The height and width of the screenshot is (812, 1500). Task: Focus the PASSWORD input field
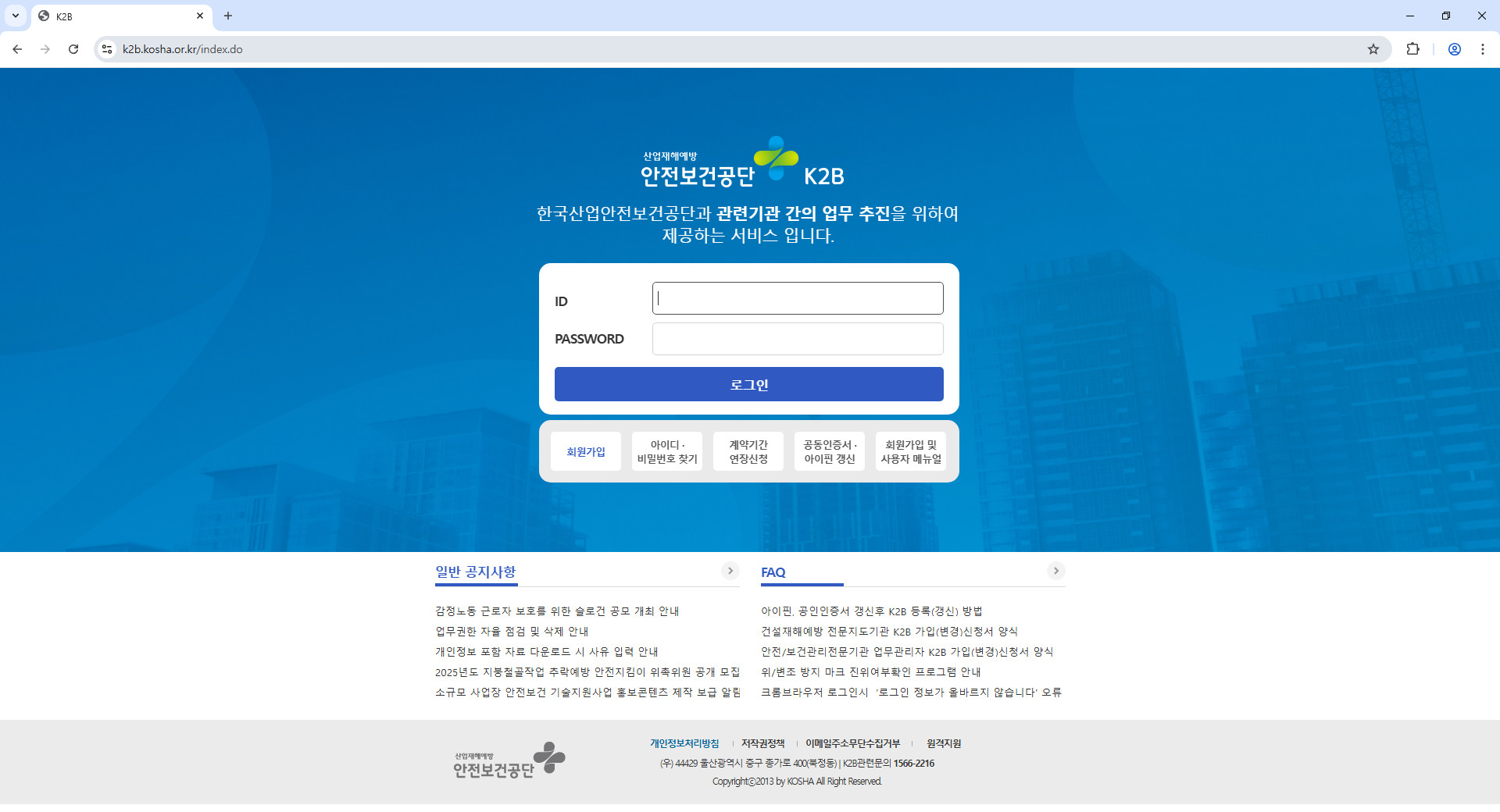pos(798,339)
